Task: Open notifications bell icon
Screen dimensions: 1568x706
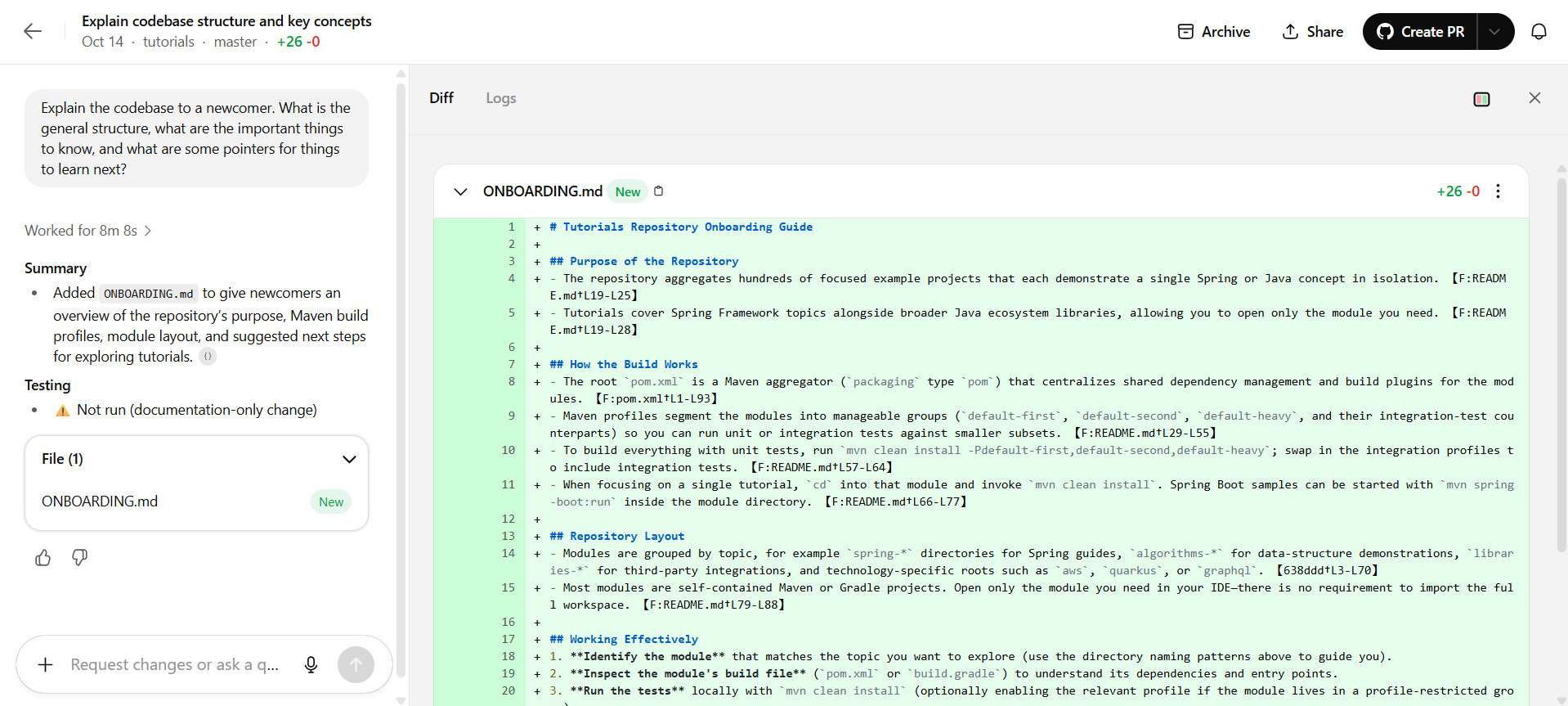Action: point(1539,32)
